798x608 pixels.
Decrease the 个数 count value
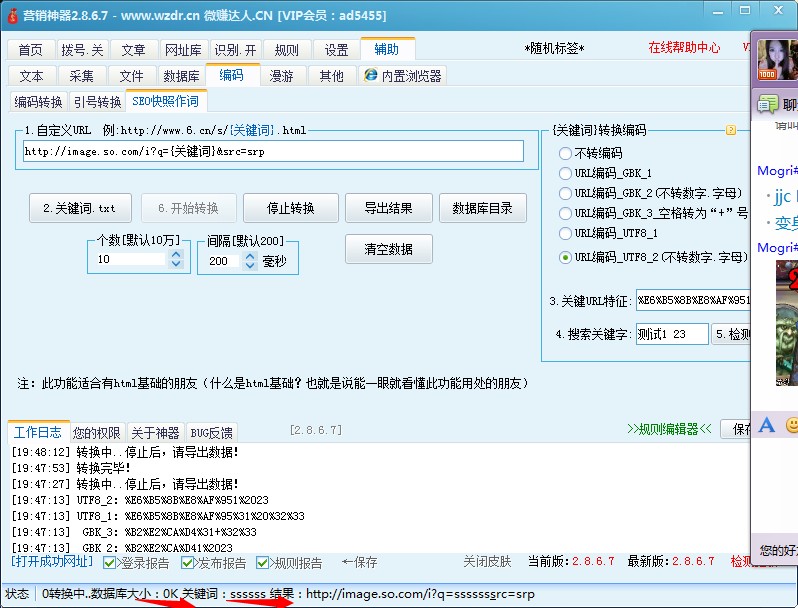176,264
